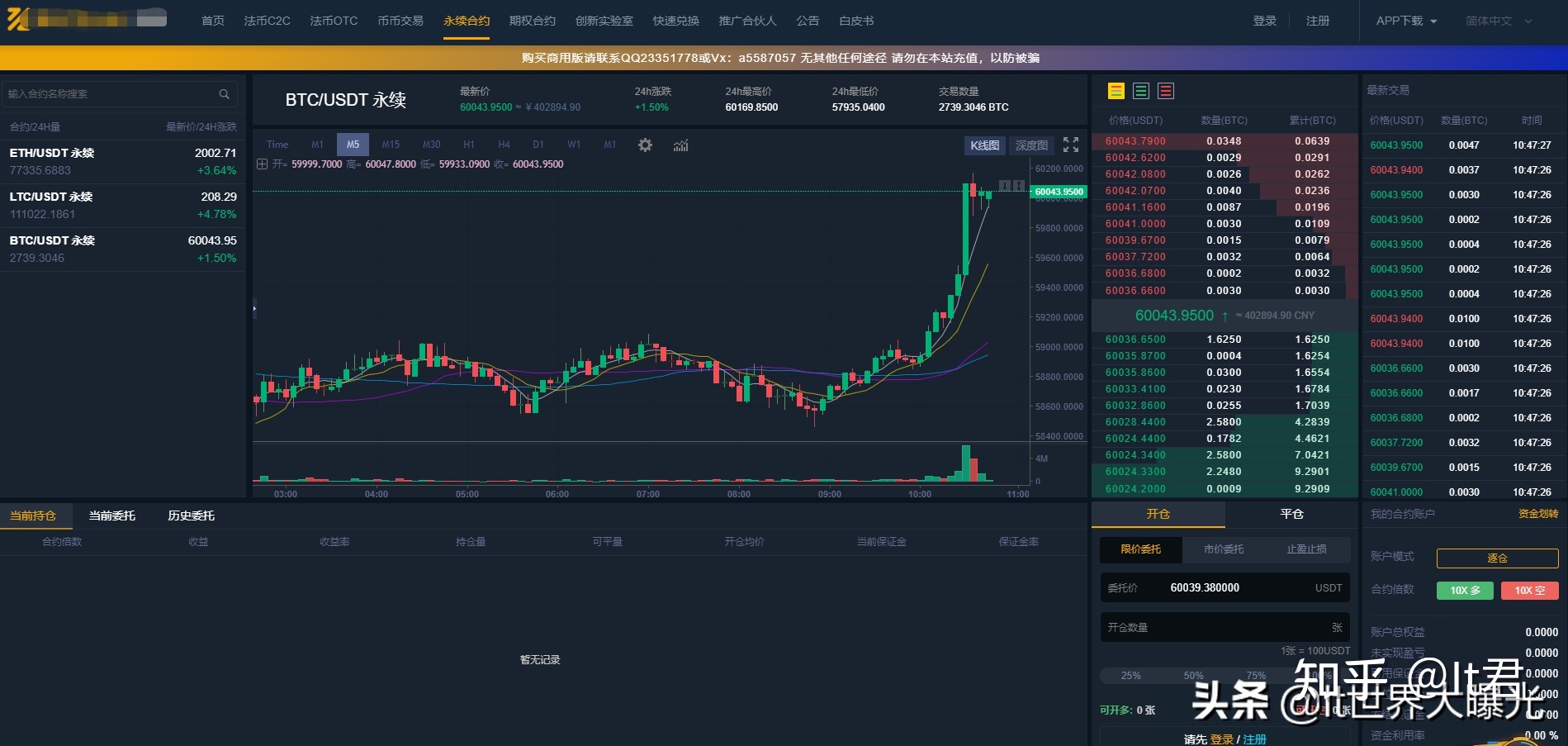The height and width of the screenshot is (746, 1568).
Task: Go to 首页 in navigation
Action: click(x=213, y=21)
